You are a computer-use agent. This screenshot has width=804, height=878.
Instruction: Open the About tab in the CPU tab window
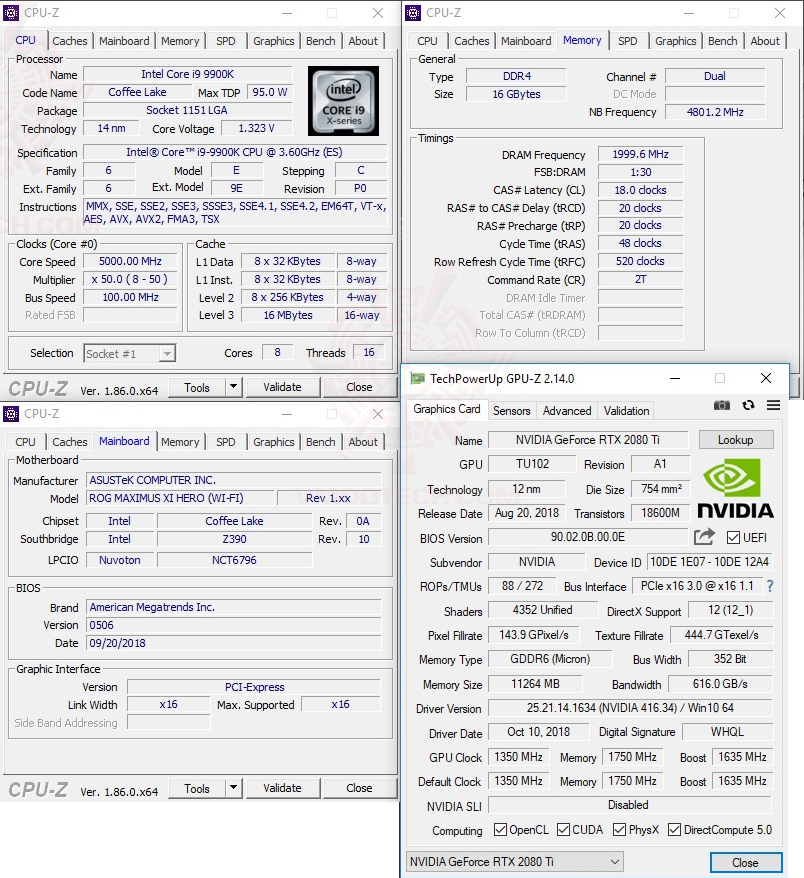363,41
